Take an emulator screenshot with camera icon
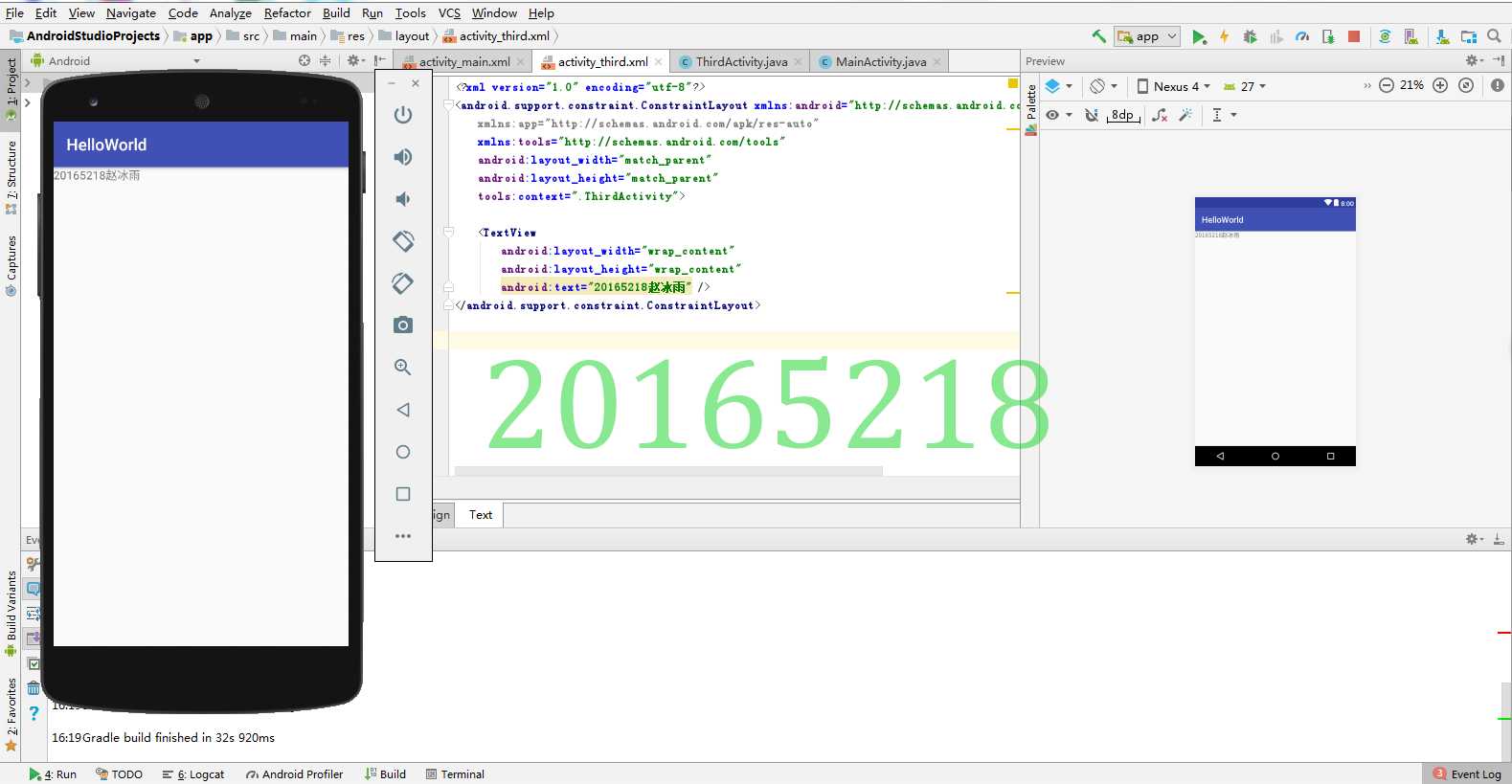1512x784 pixels. point(403,325)
